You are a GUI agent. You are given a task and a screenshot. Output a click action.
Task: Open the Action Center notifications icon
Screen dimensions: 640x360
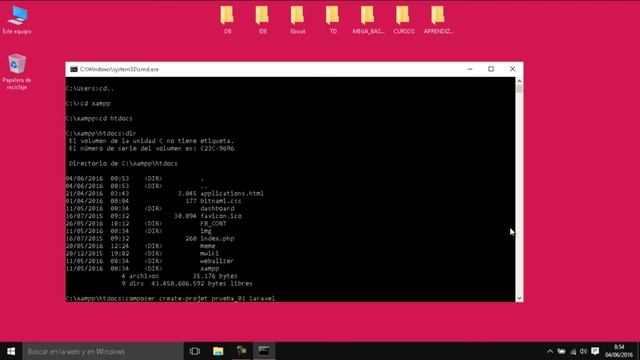coord(595,351)
